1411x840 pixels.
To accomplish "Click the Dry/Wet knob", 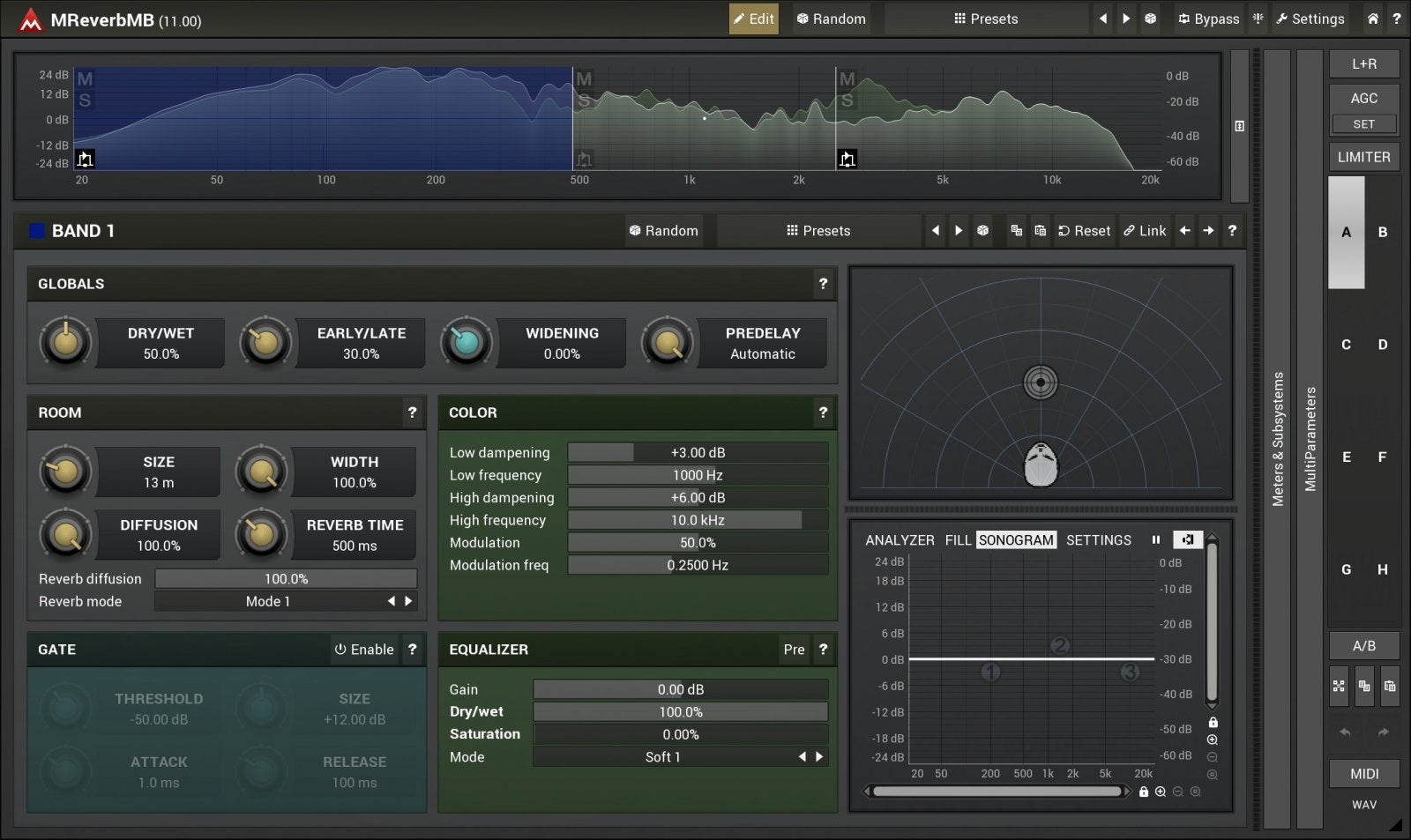I will [x=65, y=343].
